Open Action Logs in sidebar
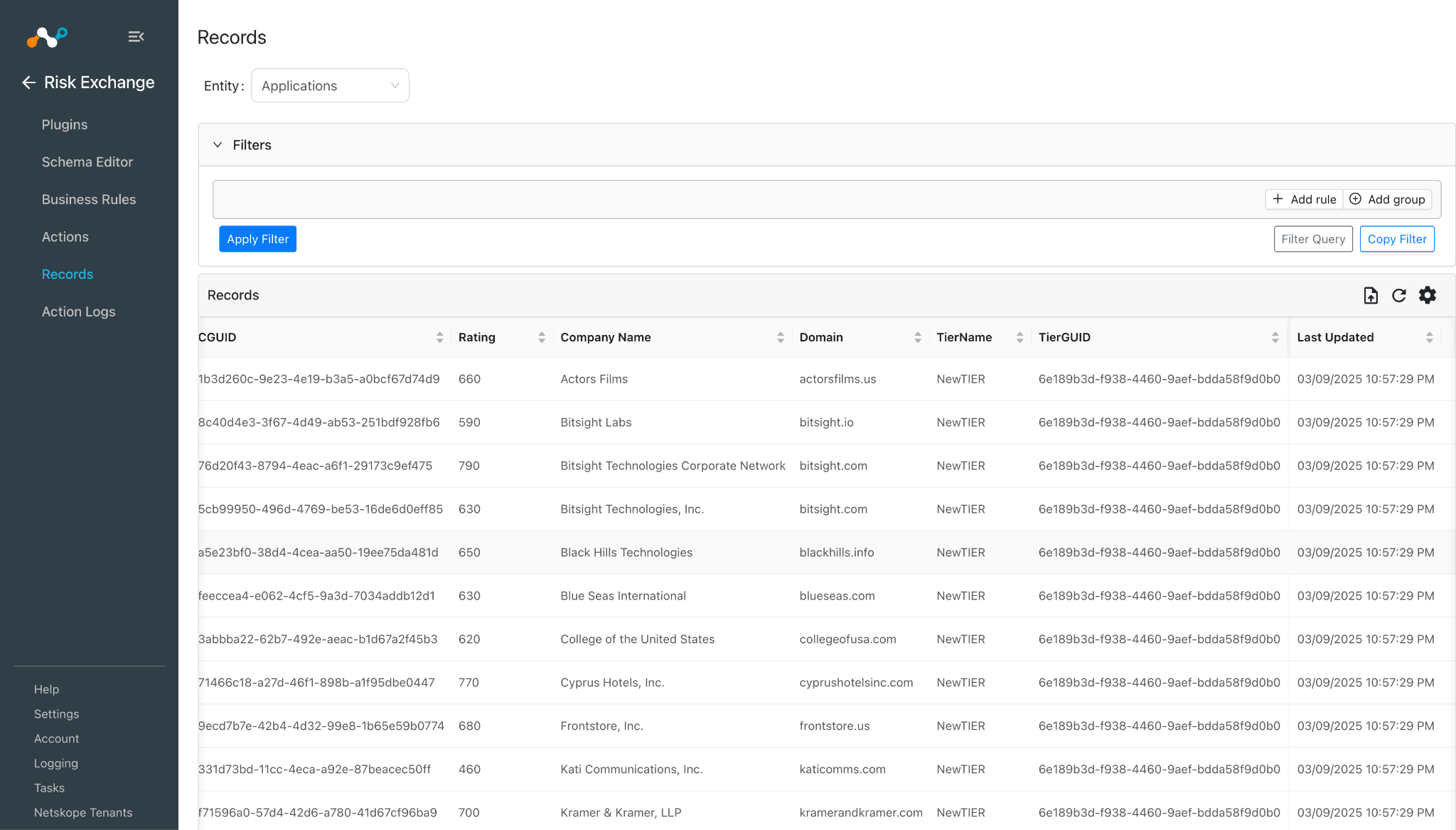This screenshot has width=1456, height=830. pos(78,312)
